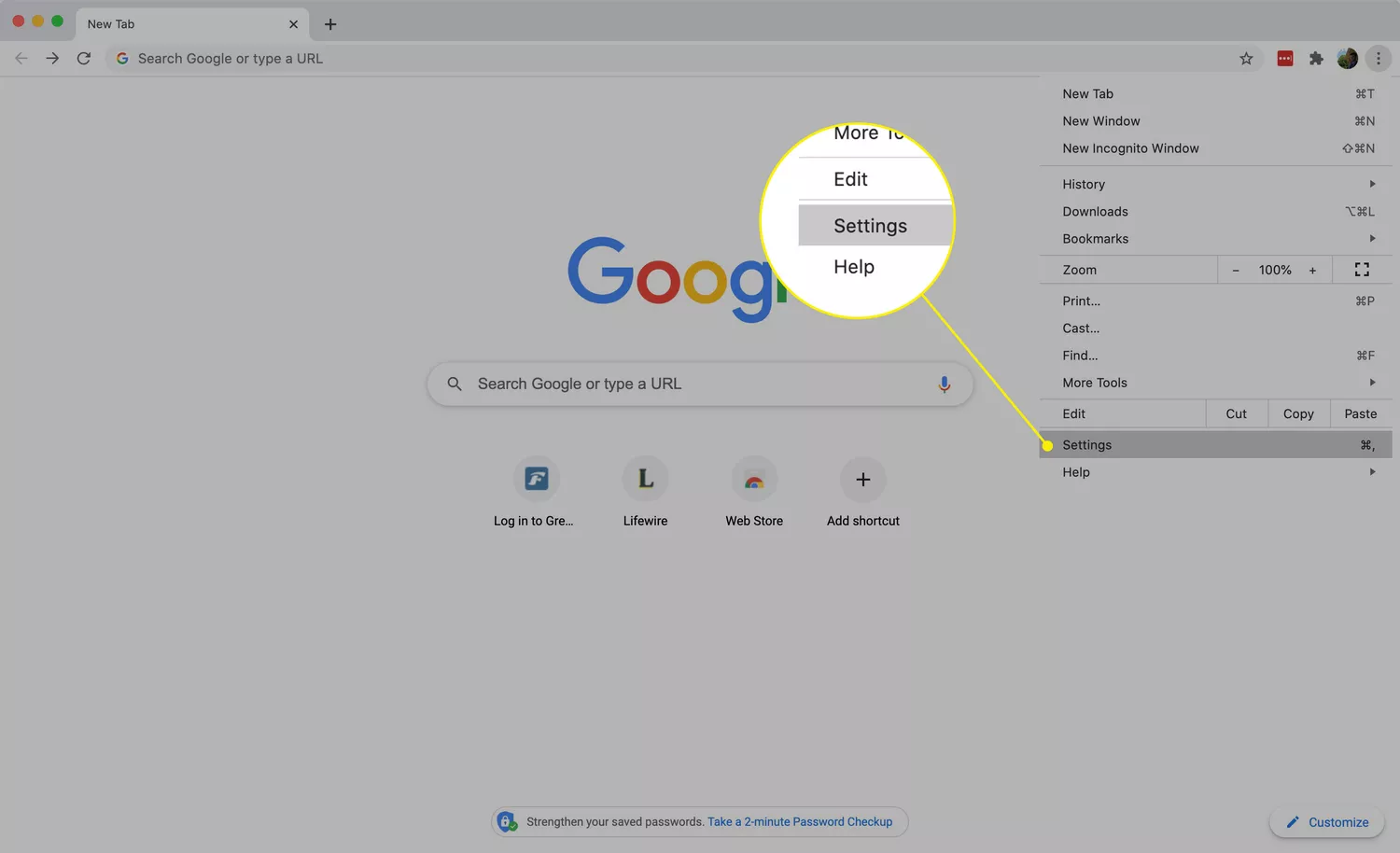
Task: Enter fullscreen using the Zoom row icon
Action: 1362,270
